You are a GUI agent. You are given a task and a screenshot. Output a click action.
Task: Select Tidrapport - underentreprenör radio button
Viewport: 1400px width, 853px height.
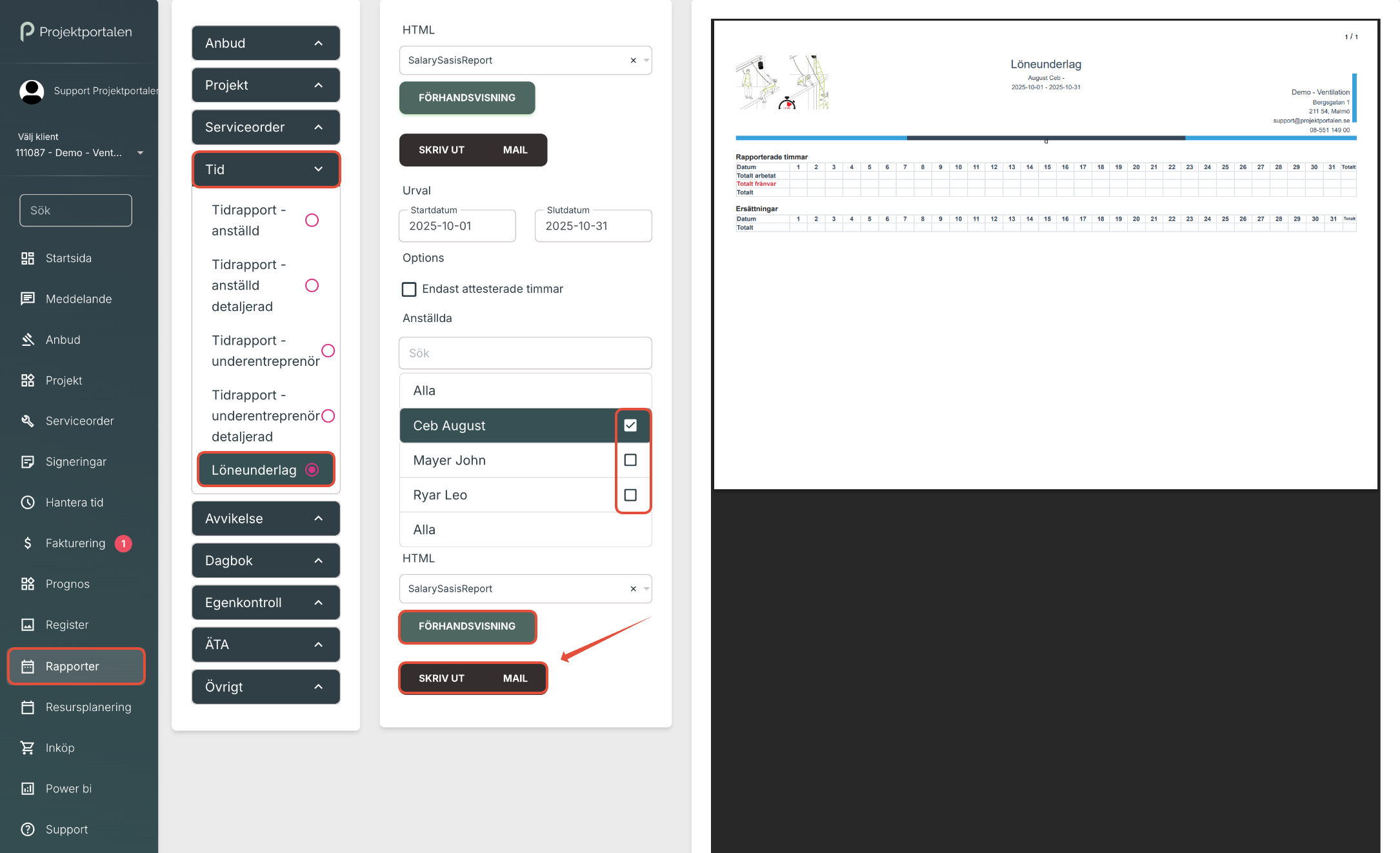328,350
